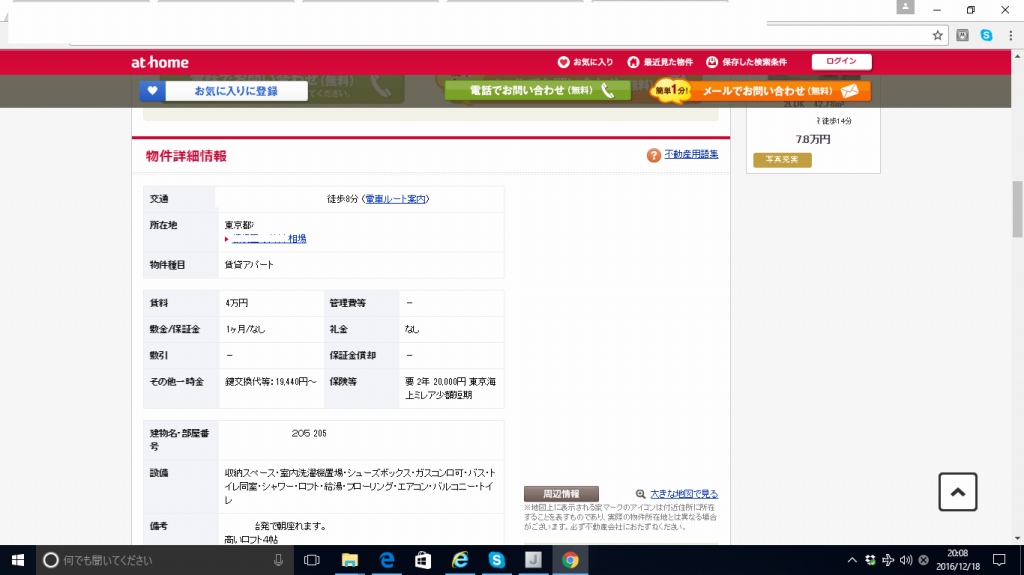Click orange question mark help icon
The width and height of the screenshot is (1024, 575).
click(x=654, y=155)
